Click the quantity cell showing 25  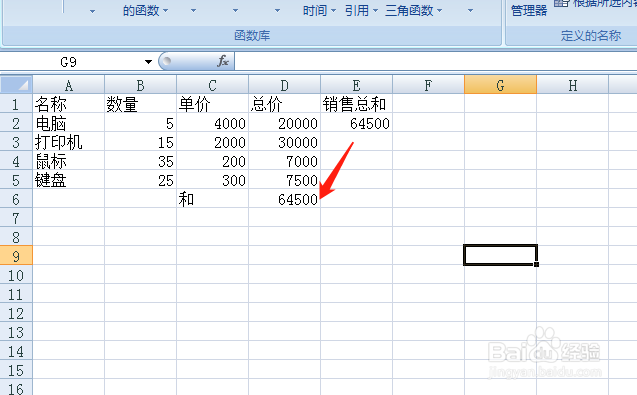click(141, 180)
